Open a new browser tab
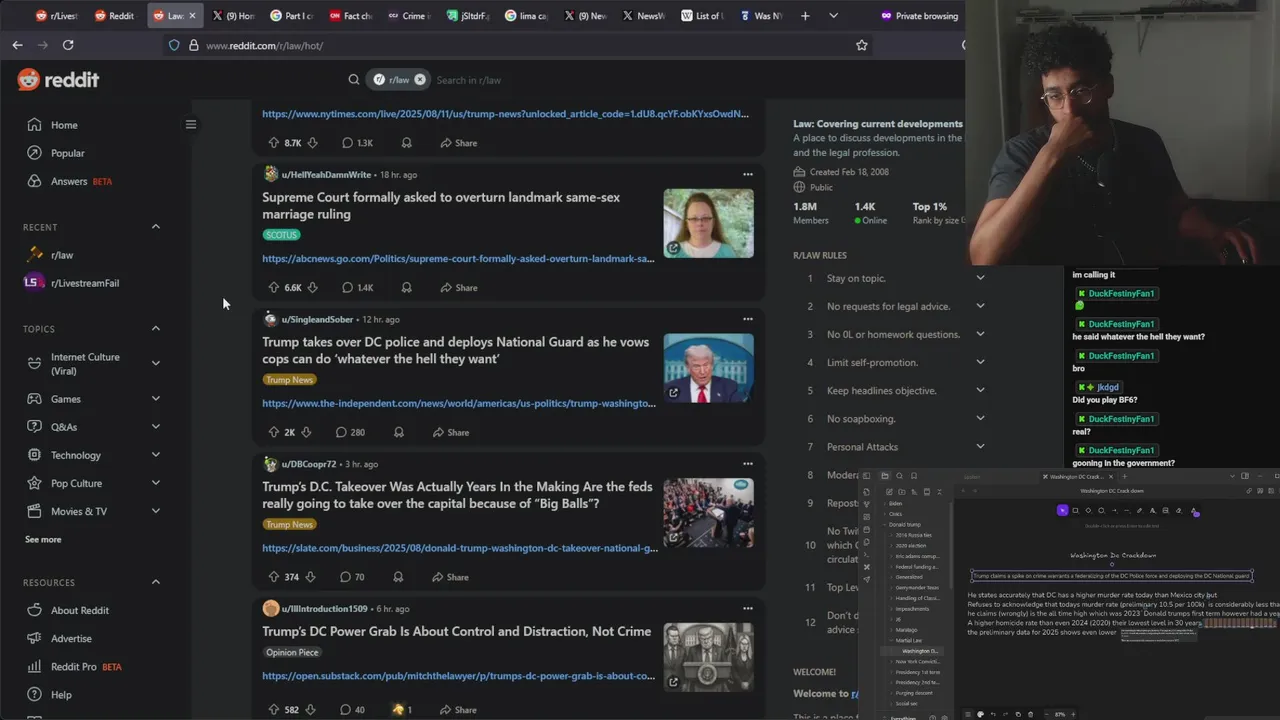1280x720 pixels. [x=805, y=16]
